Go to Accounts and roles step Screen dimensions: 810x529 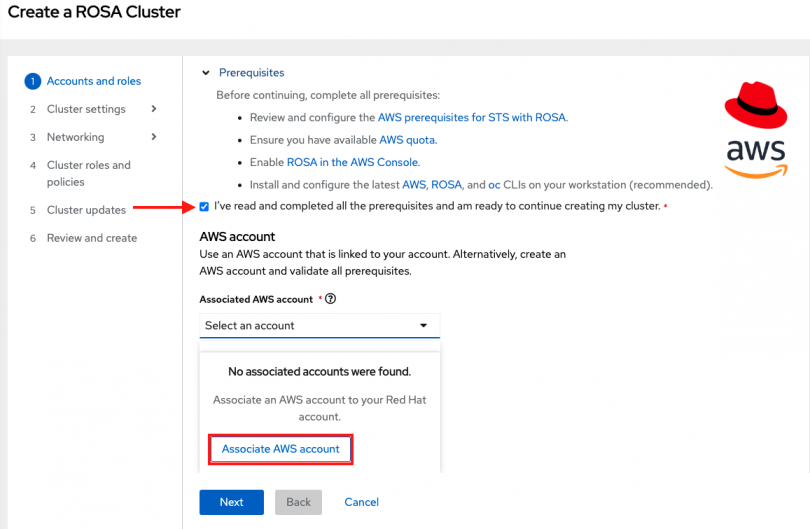coord(94,82)
